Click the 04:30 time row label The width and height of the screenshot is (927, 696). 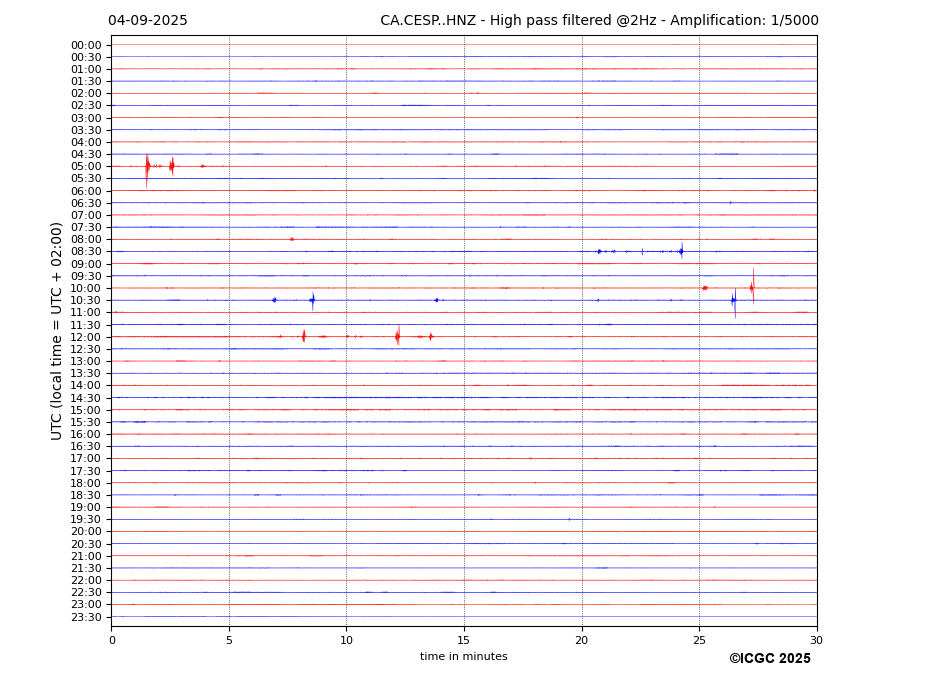[86, 154]
